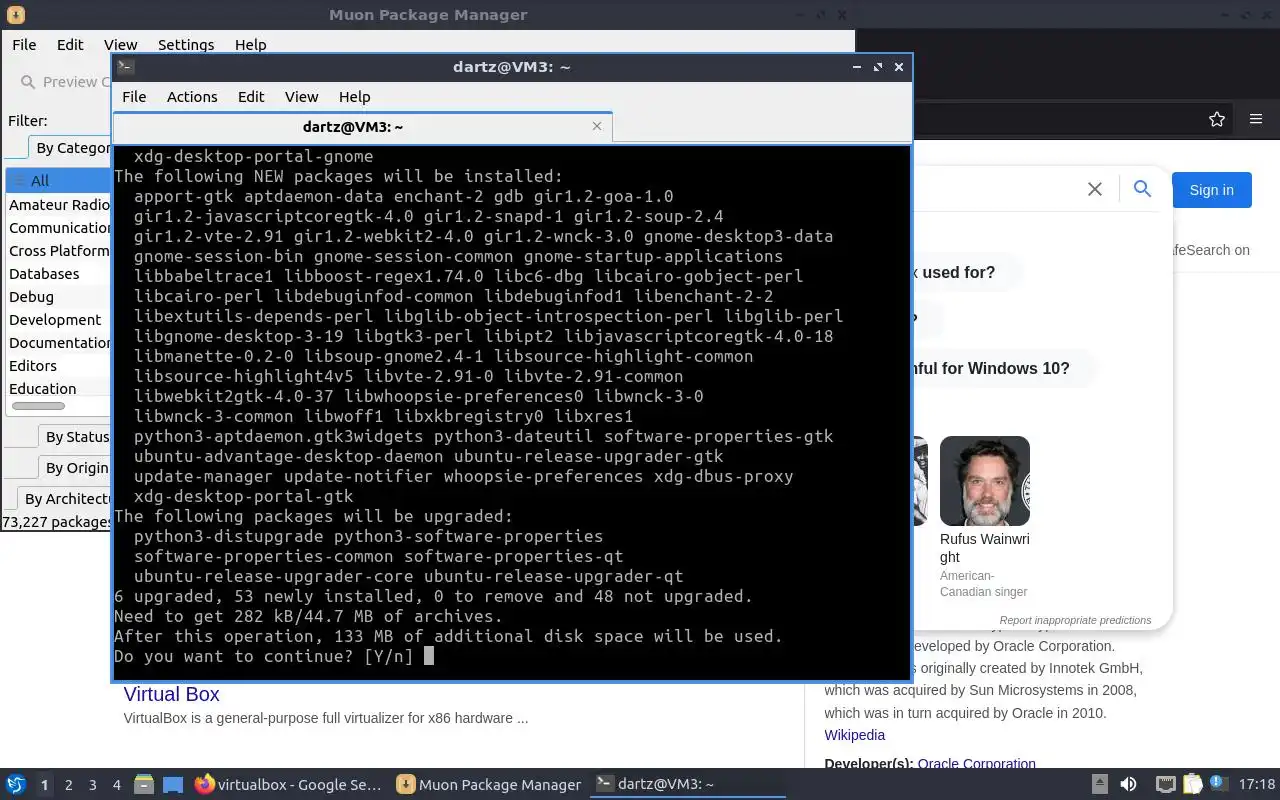Close the dartz@VM3 terminal tab
1280x800 pixels.
[597, 126]
